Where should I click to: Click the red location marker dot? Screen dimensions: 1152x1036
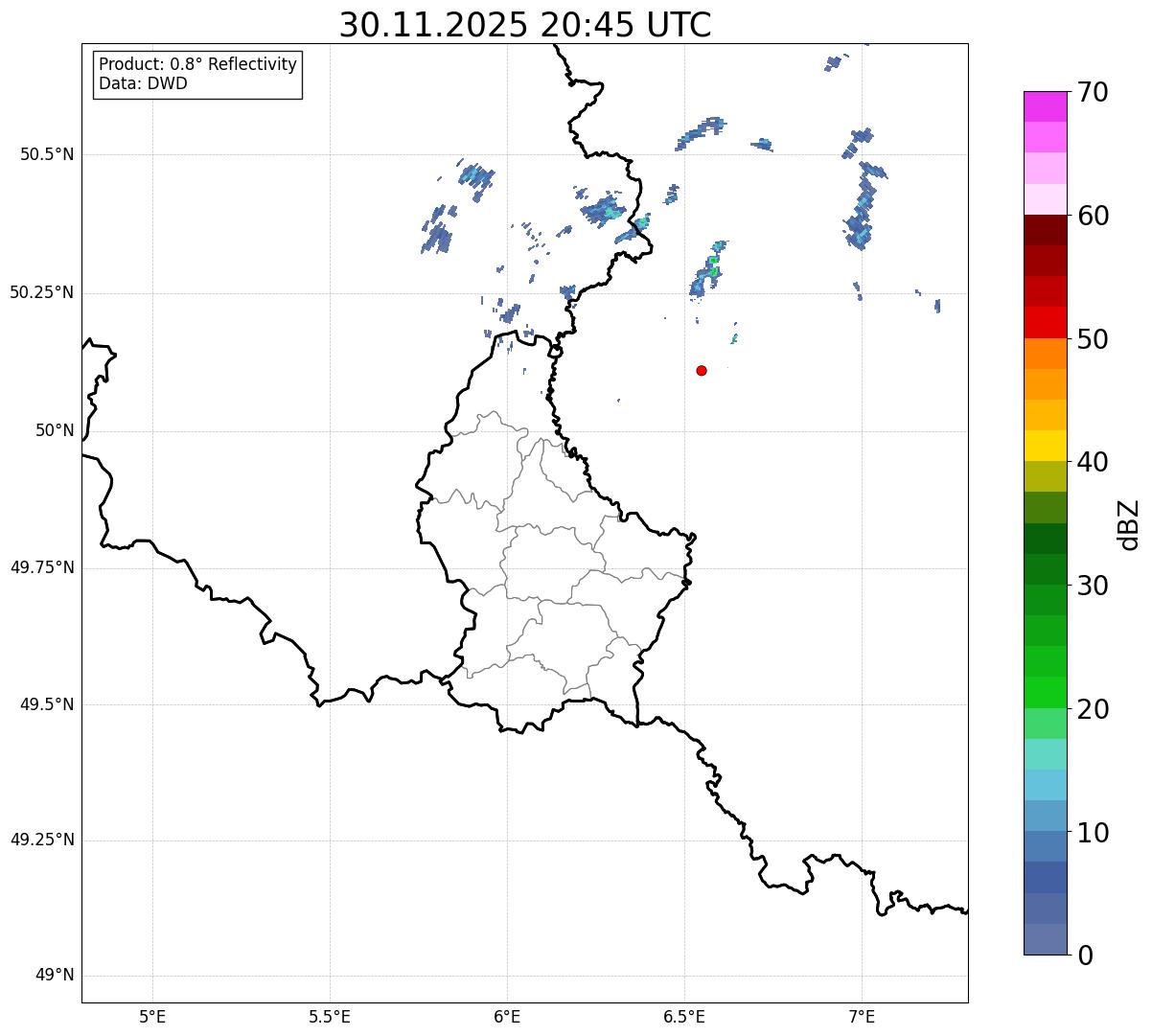pyautogui.click(x=702, y=370)
